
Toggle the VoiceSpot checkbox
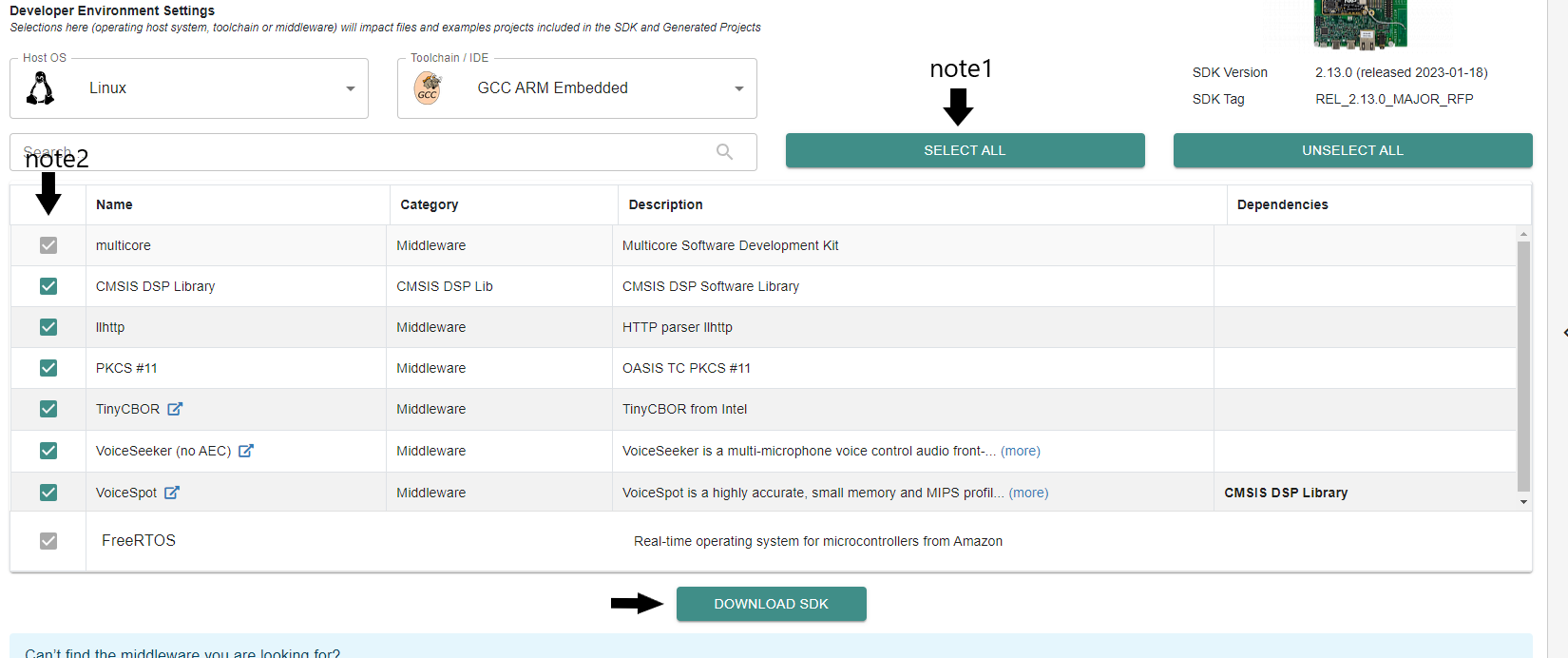tap(48, 493)
